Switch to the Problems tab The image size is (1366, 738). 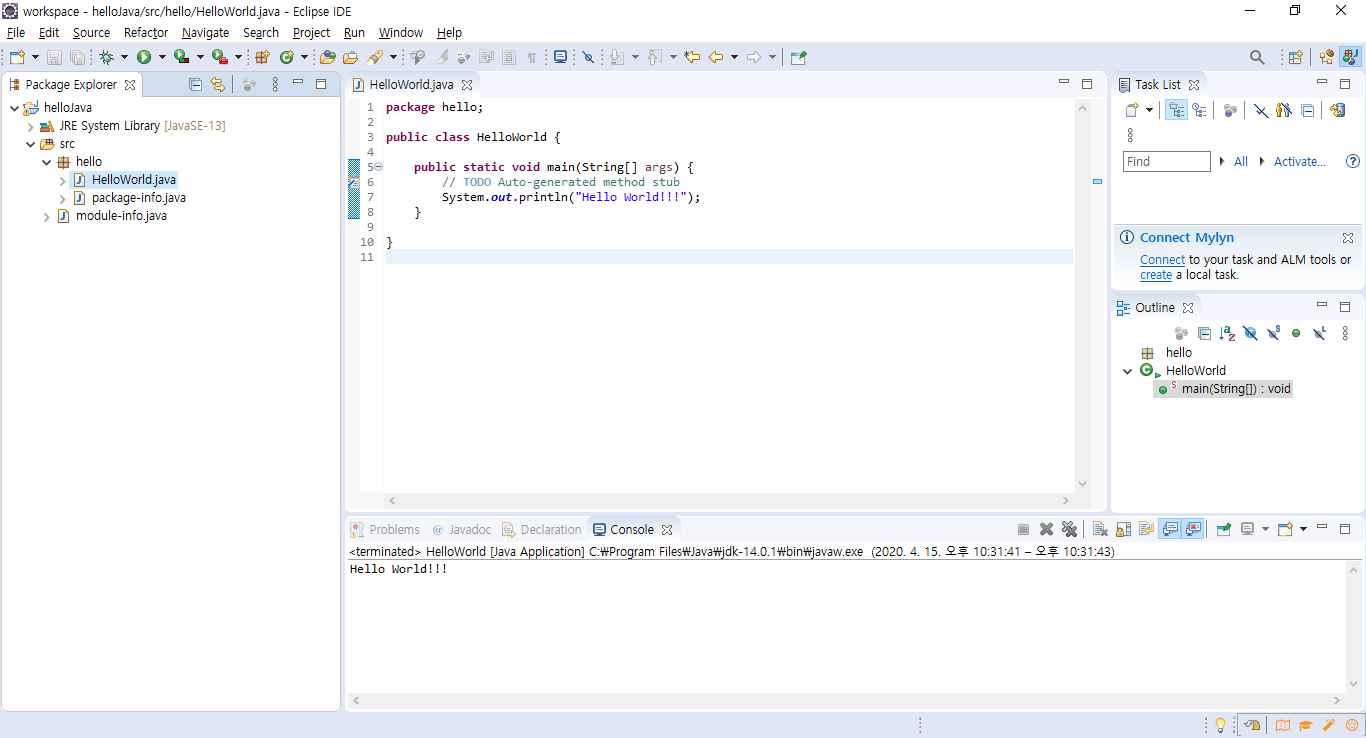(x=394, y=530)
